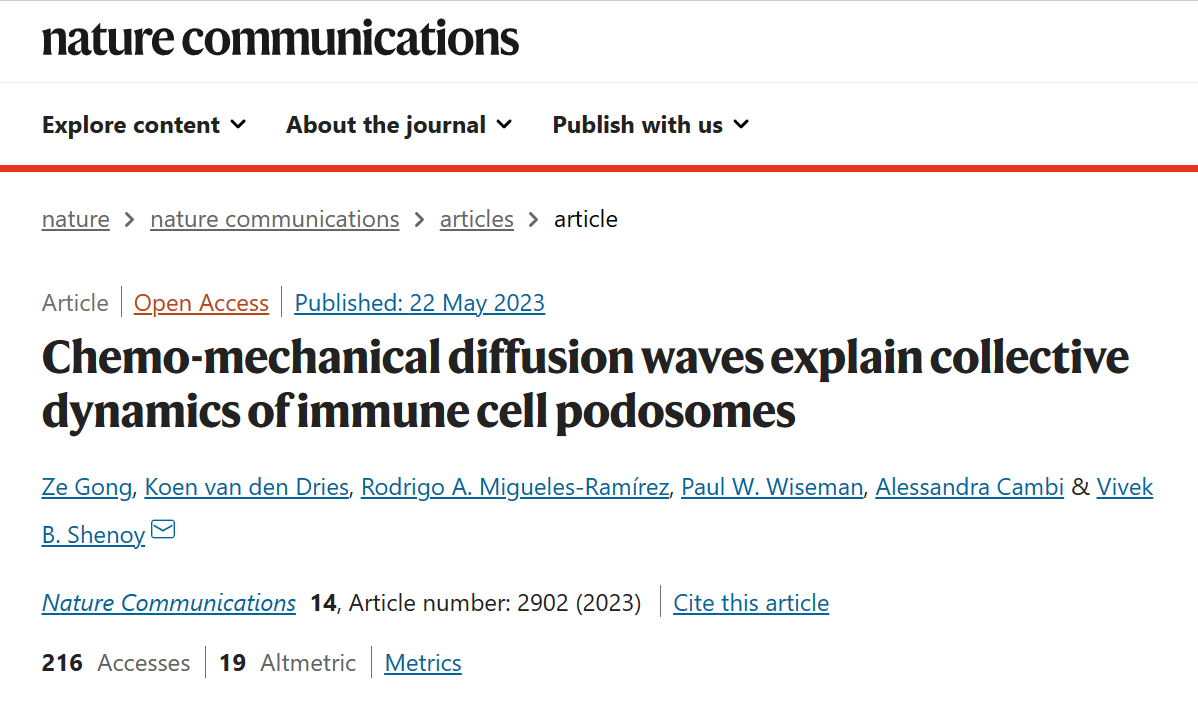Click the nature communications logo

click(280, 39)
